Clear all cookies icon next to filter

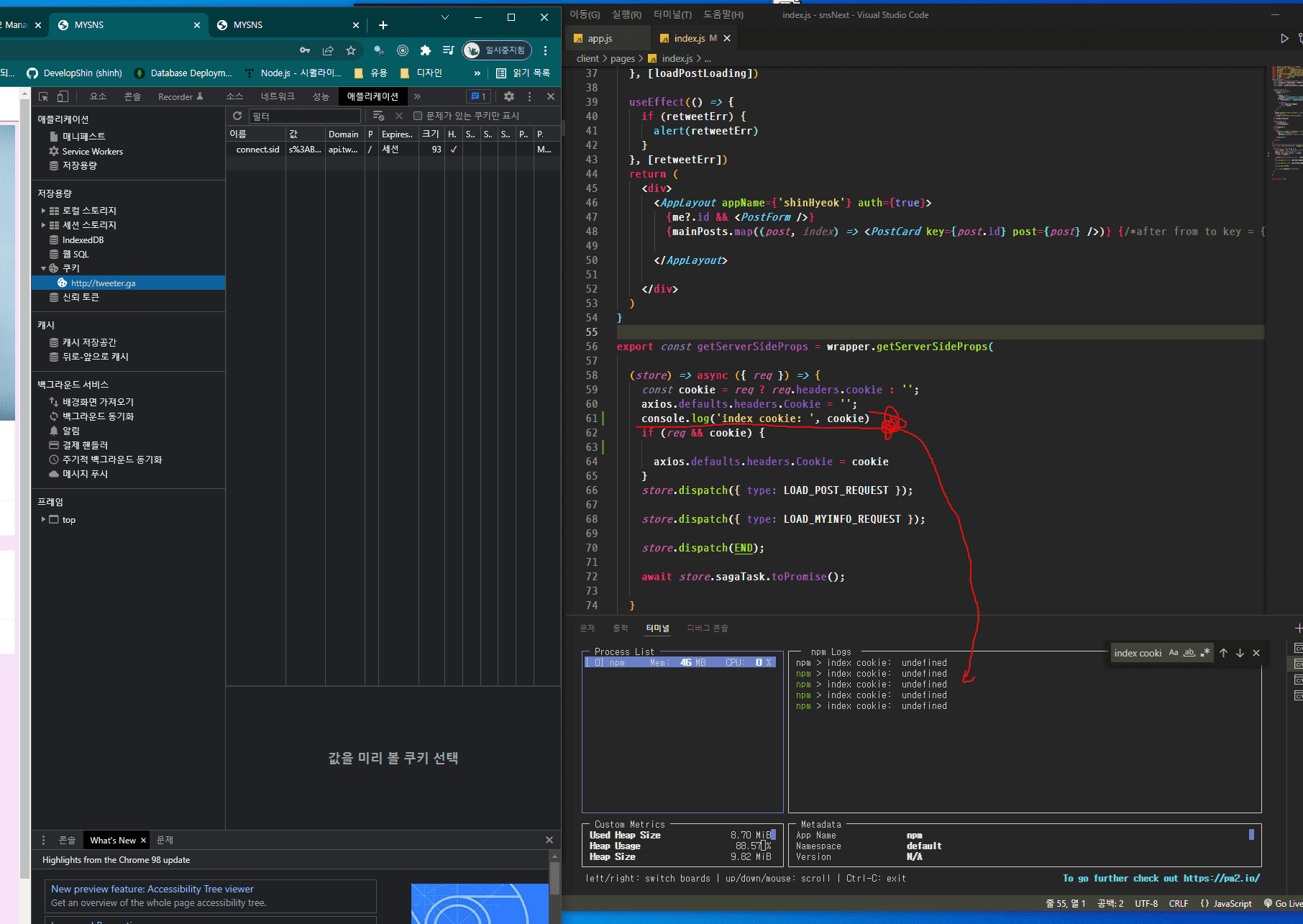click(379, 116)
